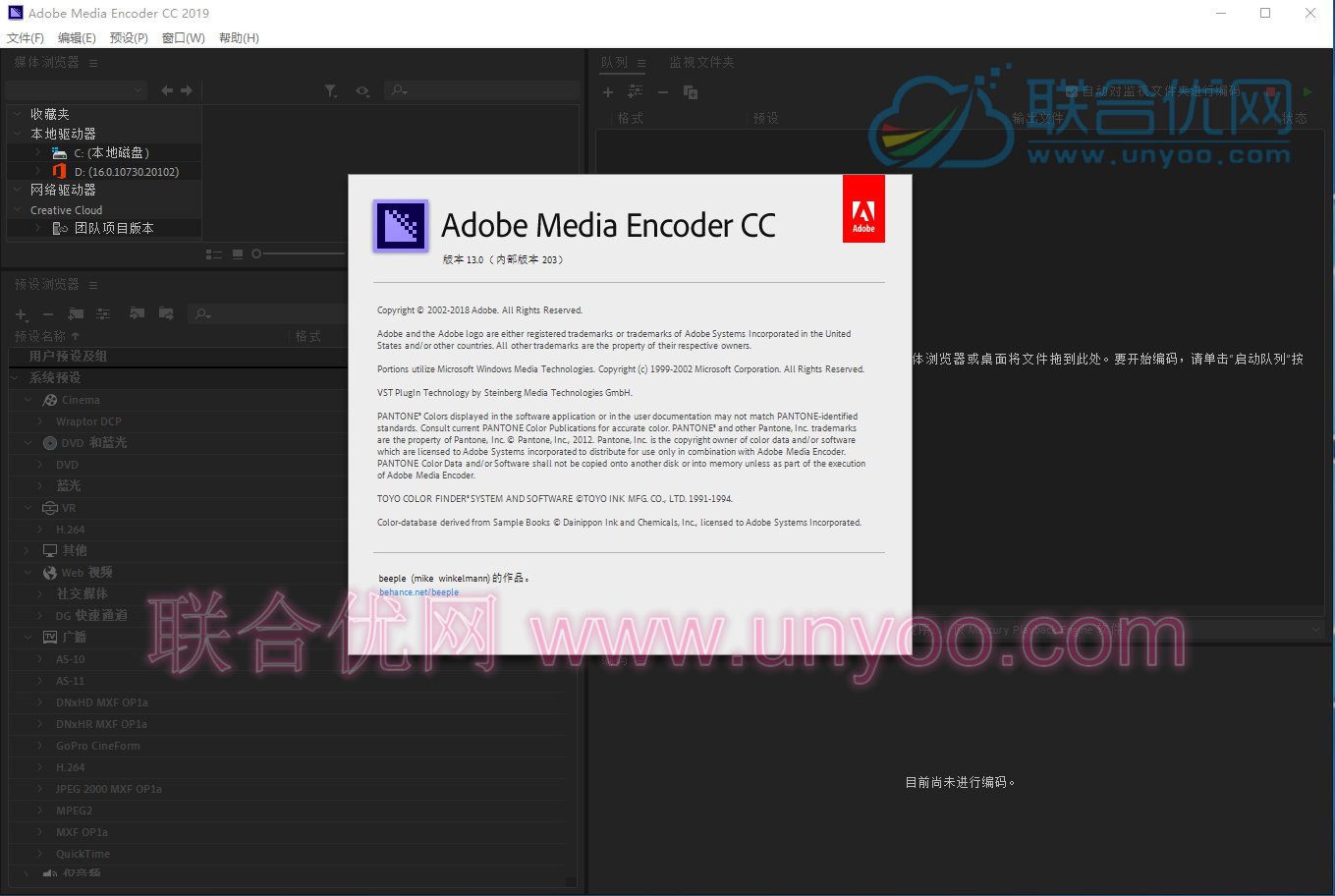Click the 输出文件 column header in Queue
Viewport: 1335px width, 896px height.
(x=1038, y=118)
